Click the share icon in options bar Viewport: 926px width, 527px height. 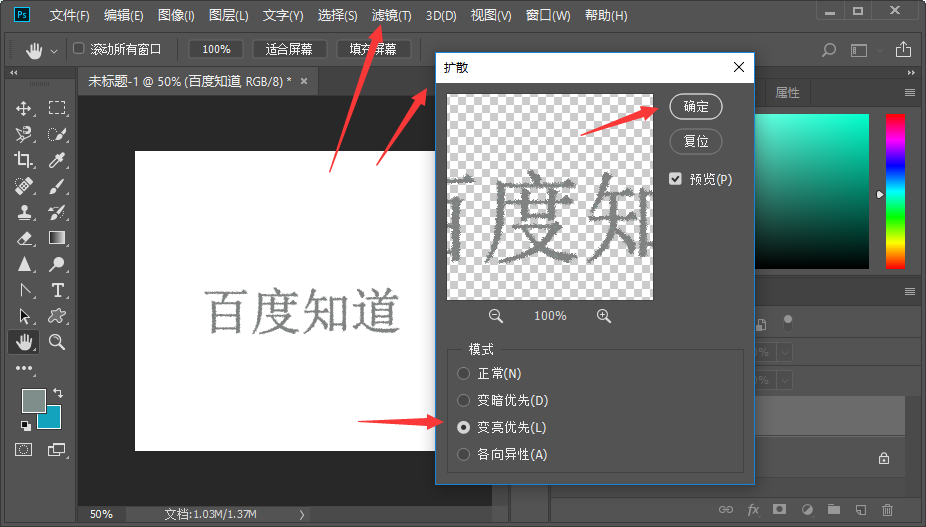pos(903,50)
